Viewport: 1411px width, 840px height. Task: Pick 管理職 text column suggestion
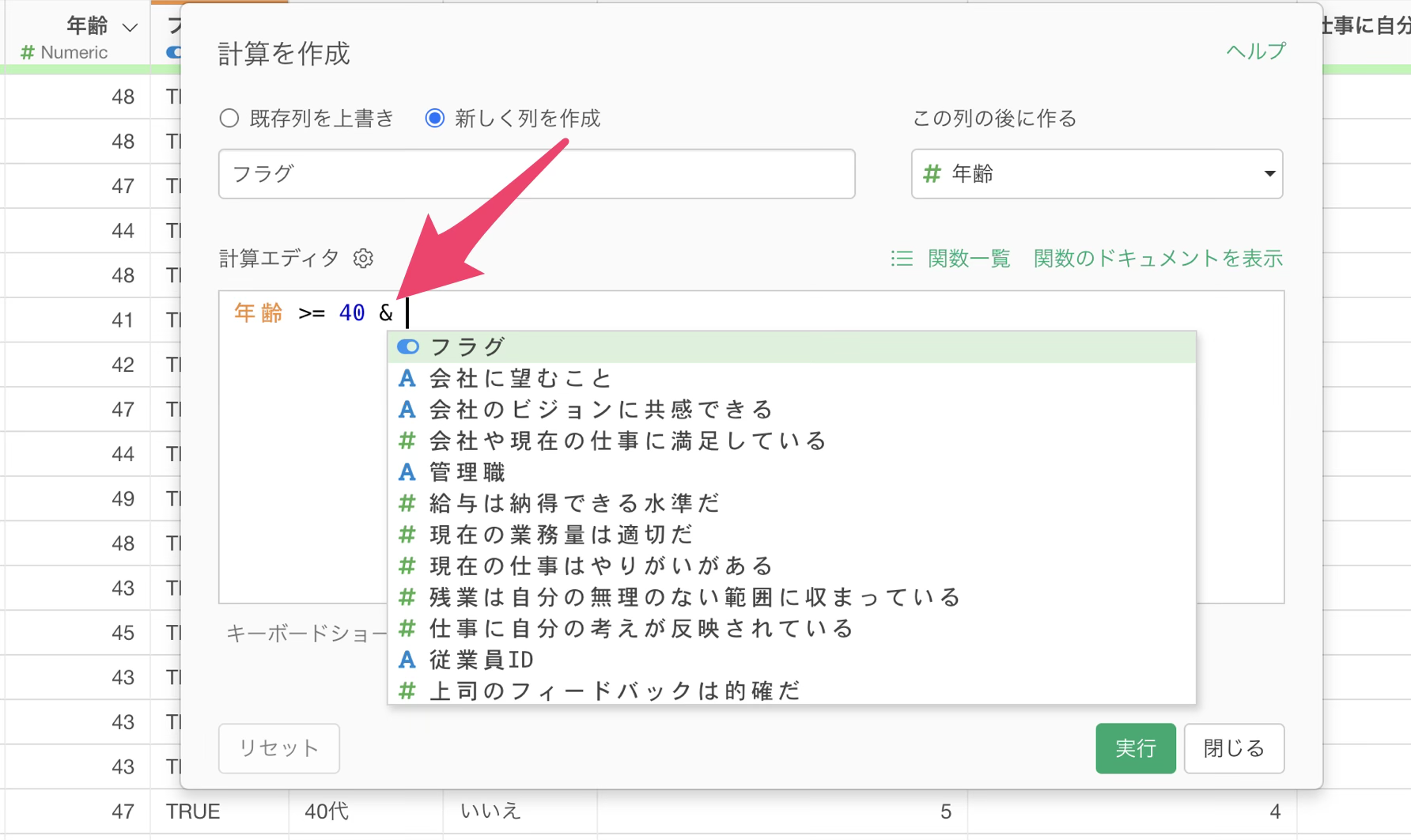467,472
